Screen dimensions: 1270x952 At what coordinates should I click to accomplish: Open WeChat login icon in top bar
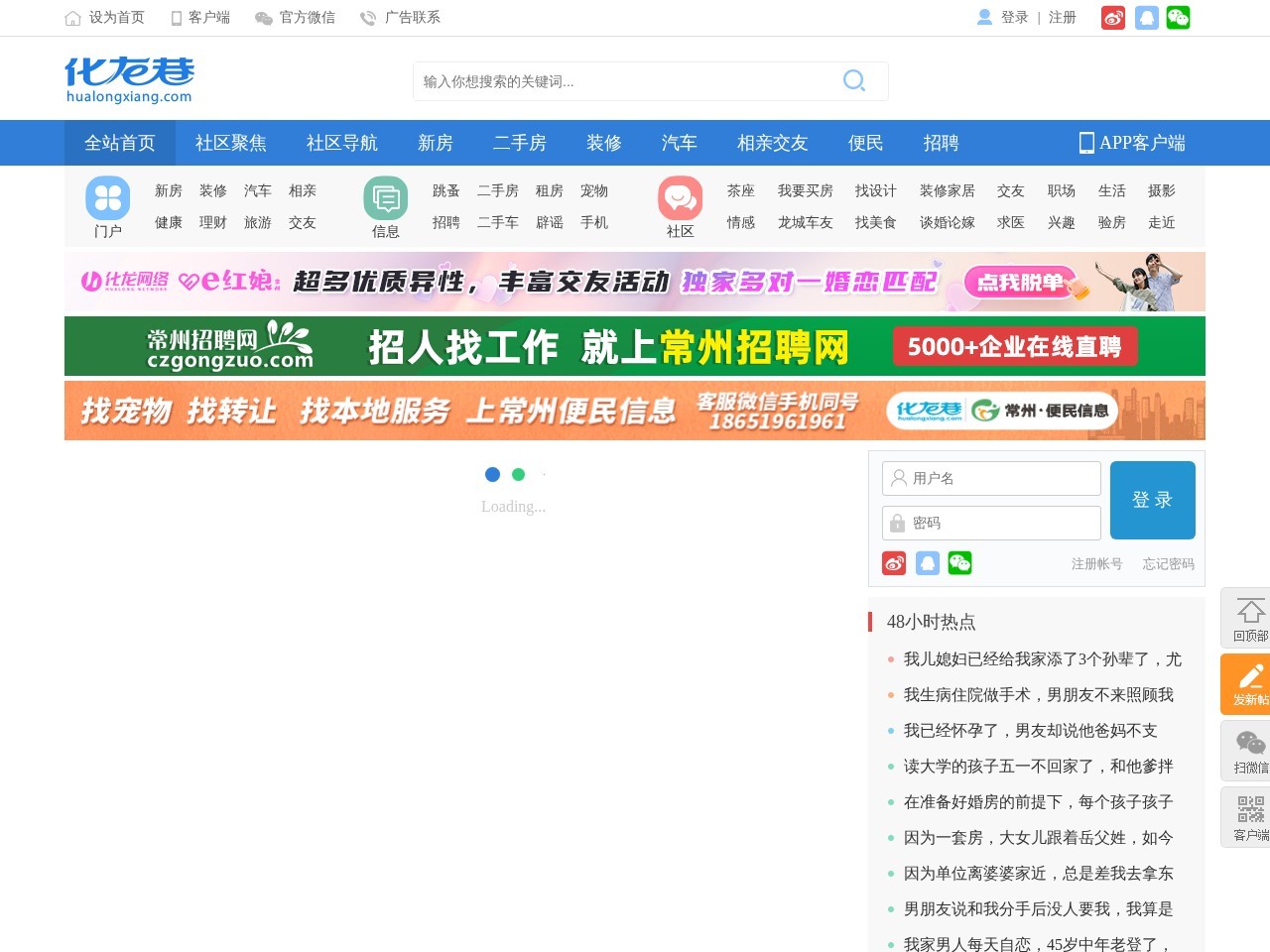[1178, 18]
